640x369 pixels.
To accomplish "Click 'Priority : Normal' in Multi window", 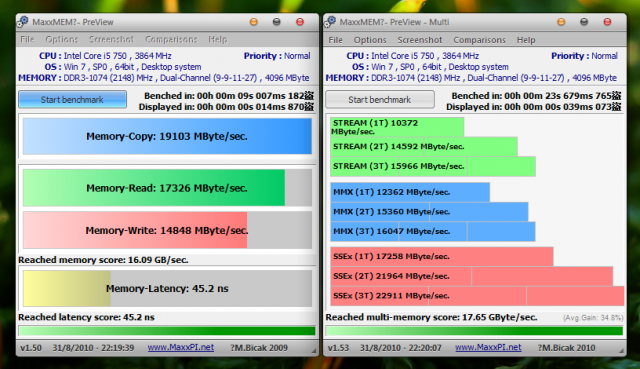I will 584,56.
